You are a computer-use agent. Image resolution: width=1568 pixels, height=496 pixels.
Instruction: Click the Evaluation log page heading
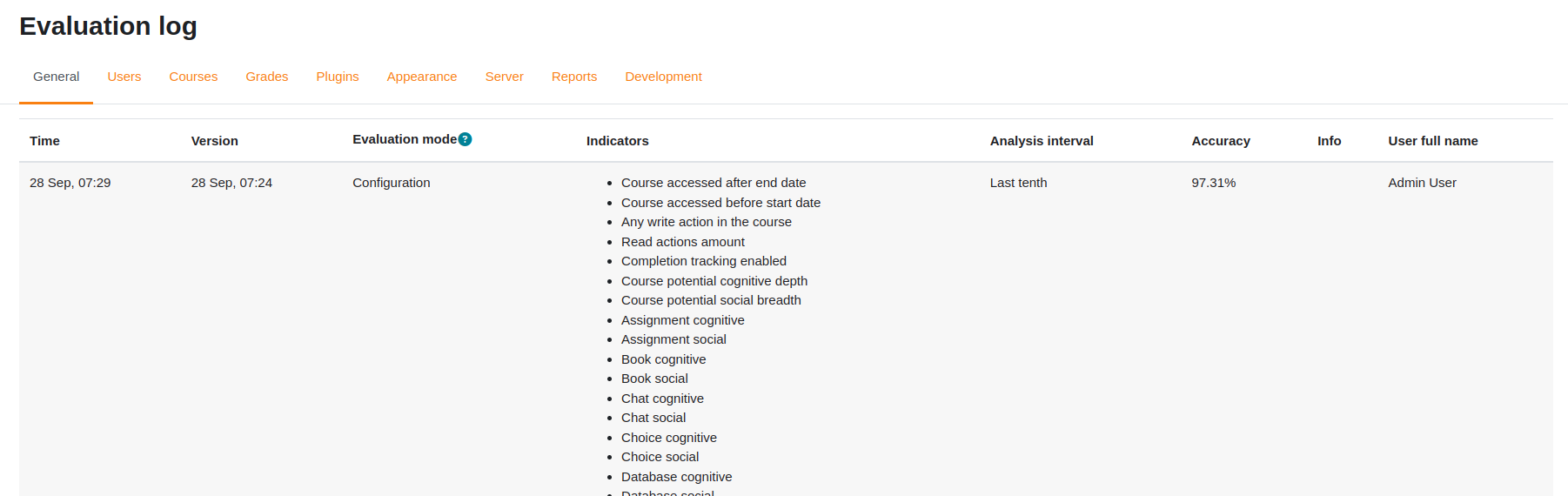coord(108,26)
